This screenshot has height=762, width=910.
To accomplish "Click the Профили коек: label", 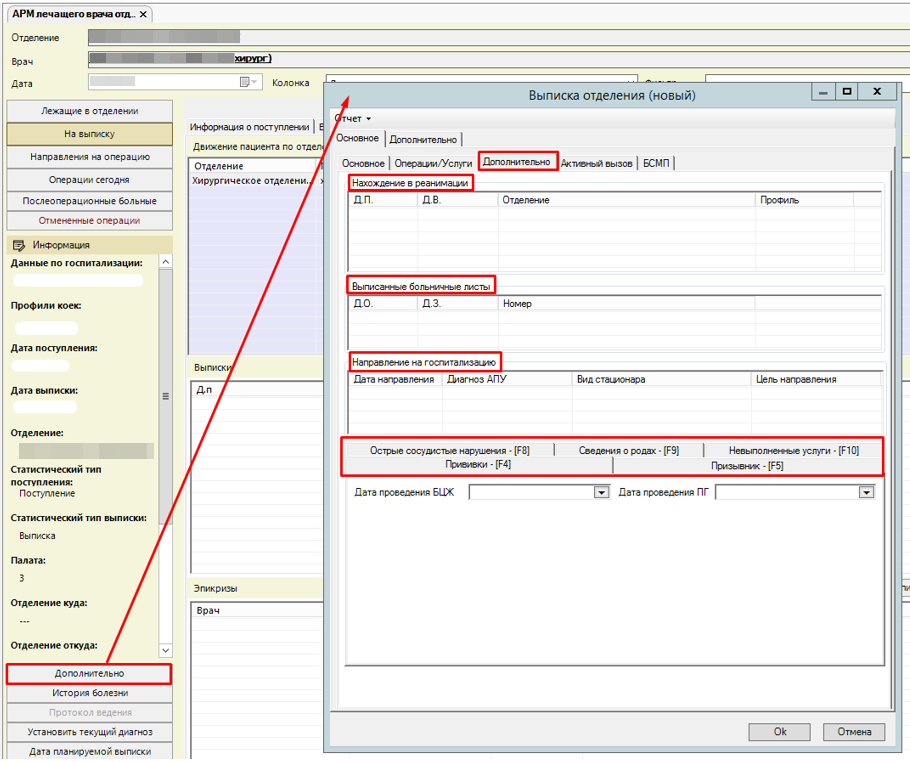I will pyautogui.click(x=46, y=305).
